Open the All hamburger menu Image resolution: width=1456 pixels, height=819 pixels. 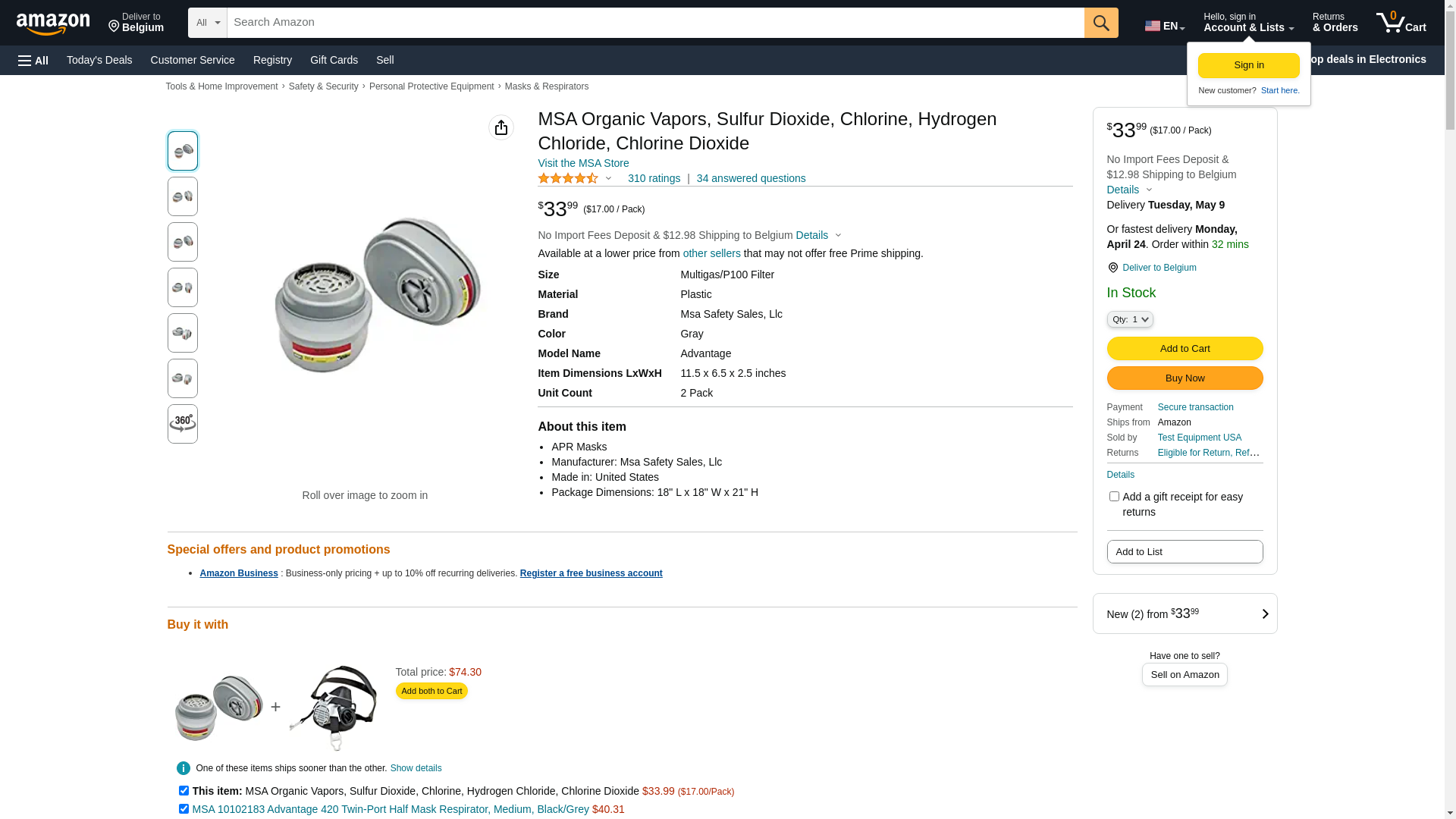(33, 61)
